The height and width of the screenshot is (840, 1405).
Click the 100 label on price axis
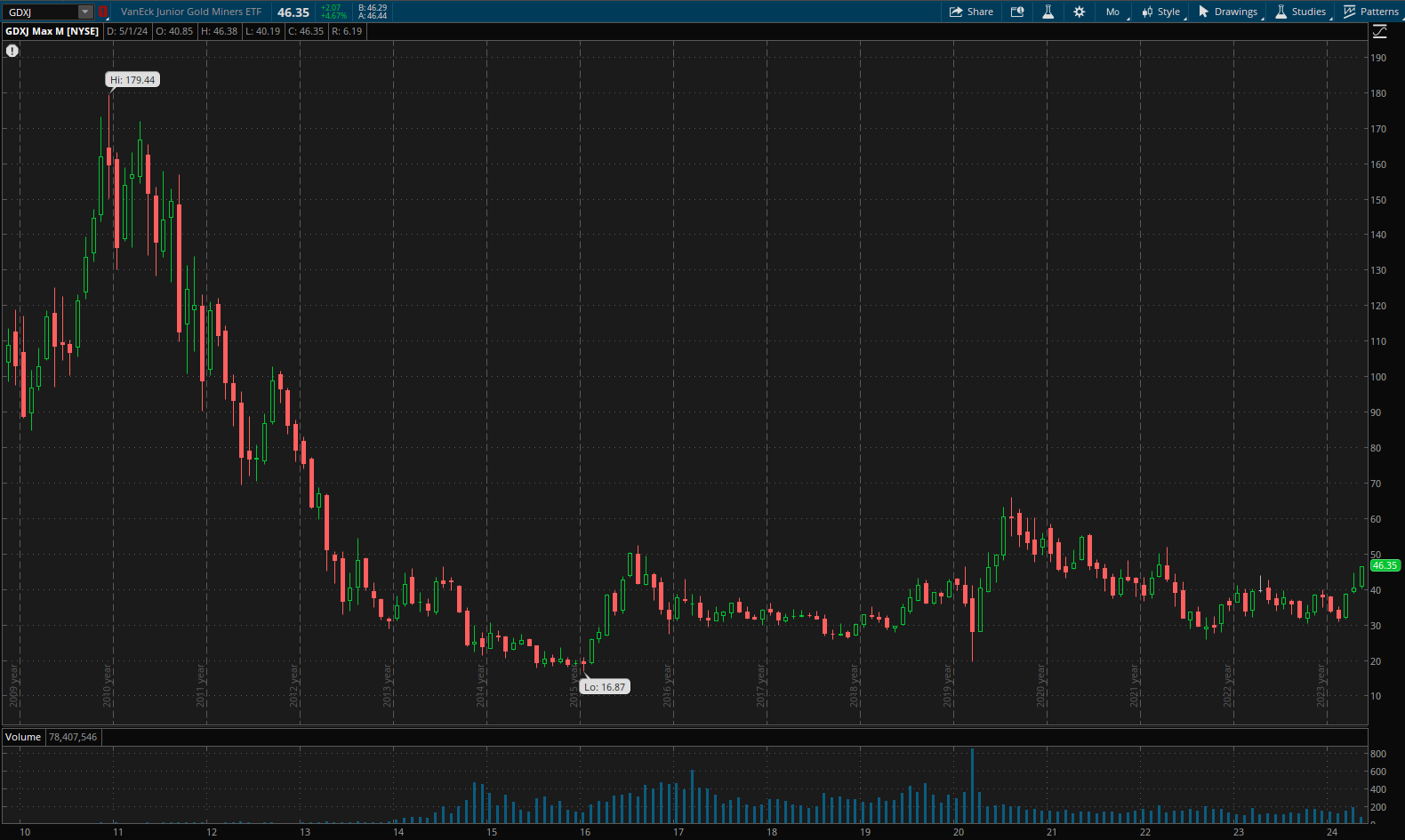point(1378,377)
